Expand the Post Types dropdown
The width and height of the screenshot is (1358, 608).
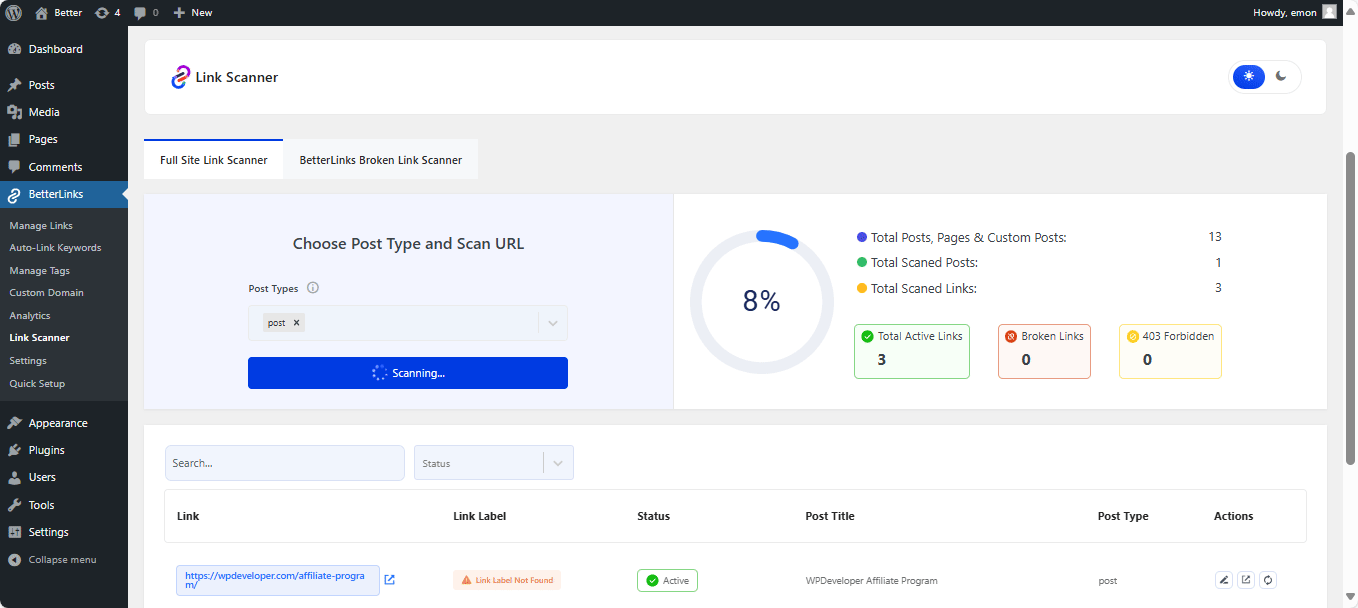[x=552, y=322]
